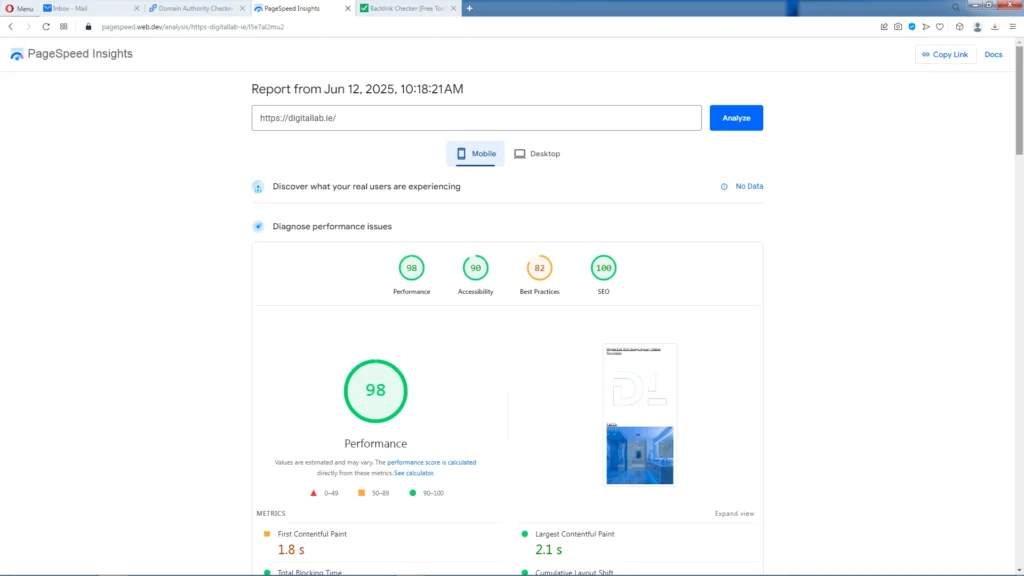Click the Largest Contentful Paint metric label
Viewport: 1024px width, 576px height.
[575, 534]
